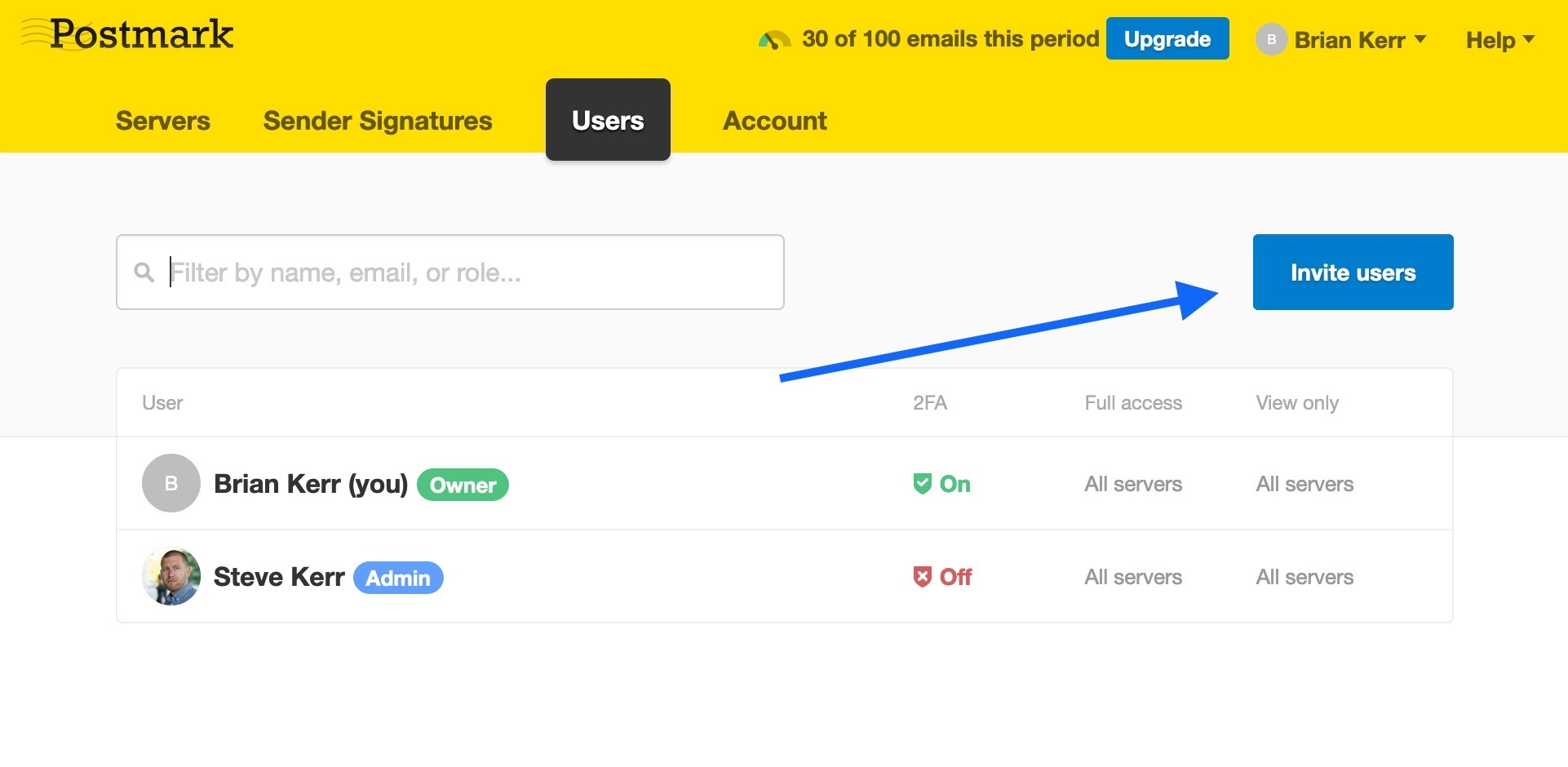Click the email usage gauge icon
This screenshot has height=767, width=1568.
tap(774, 40)
